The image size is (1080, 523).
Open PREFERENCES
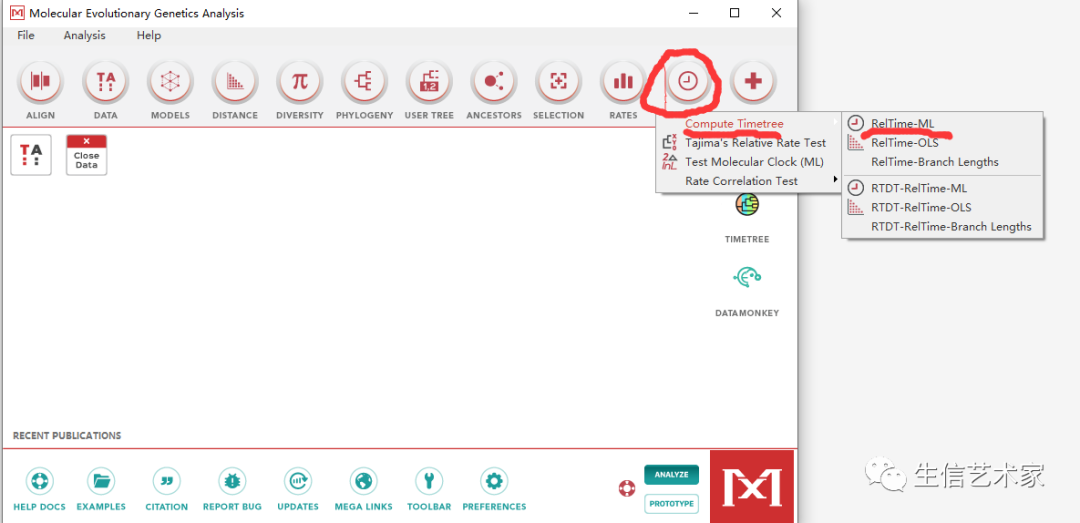[x=494, y=489]
